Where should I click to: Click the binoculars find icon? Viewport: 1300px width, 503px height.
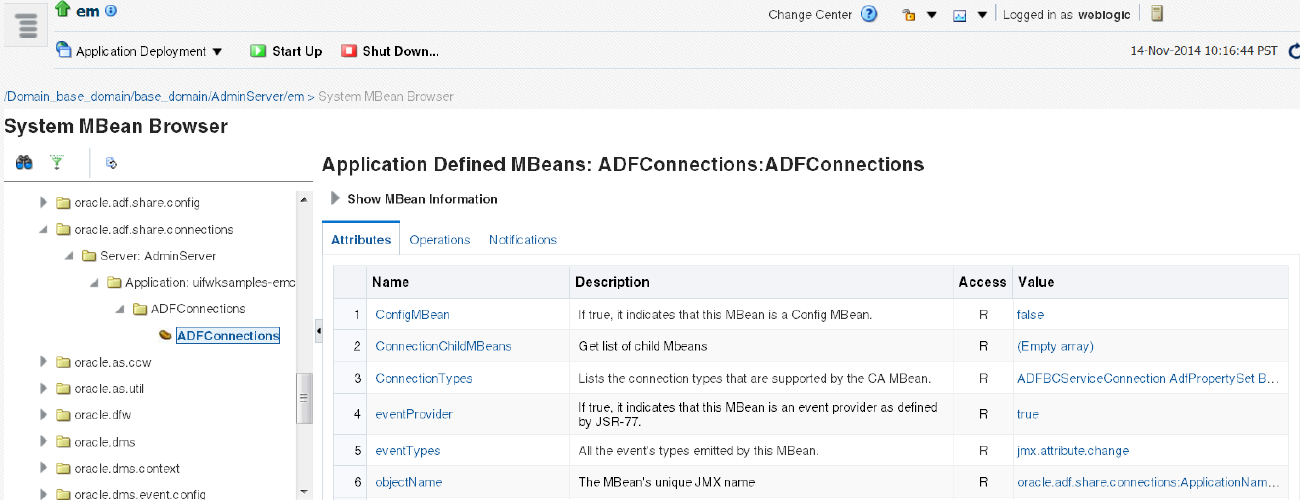pos(24,162)
